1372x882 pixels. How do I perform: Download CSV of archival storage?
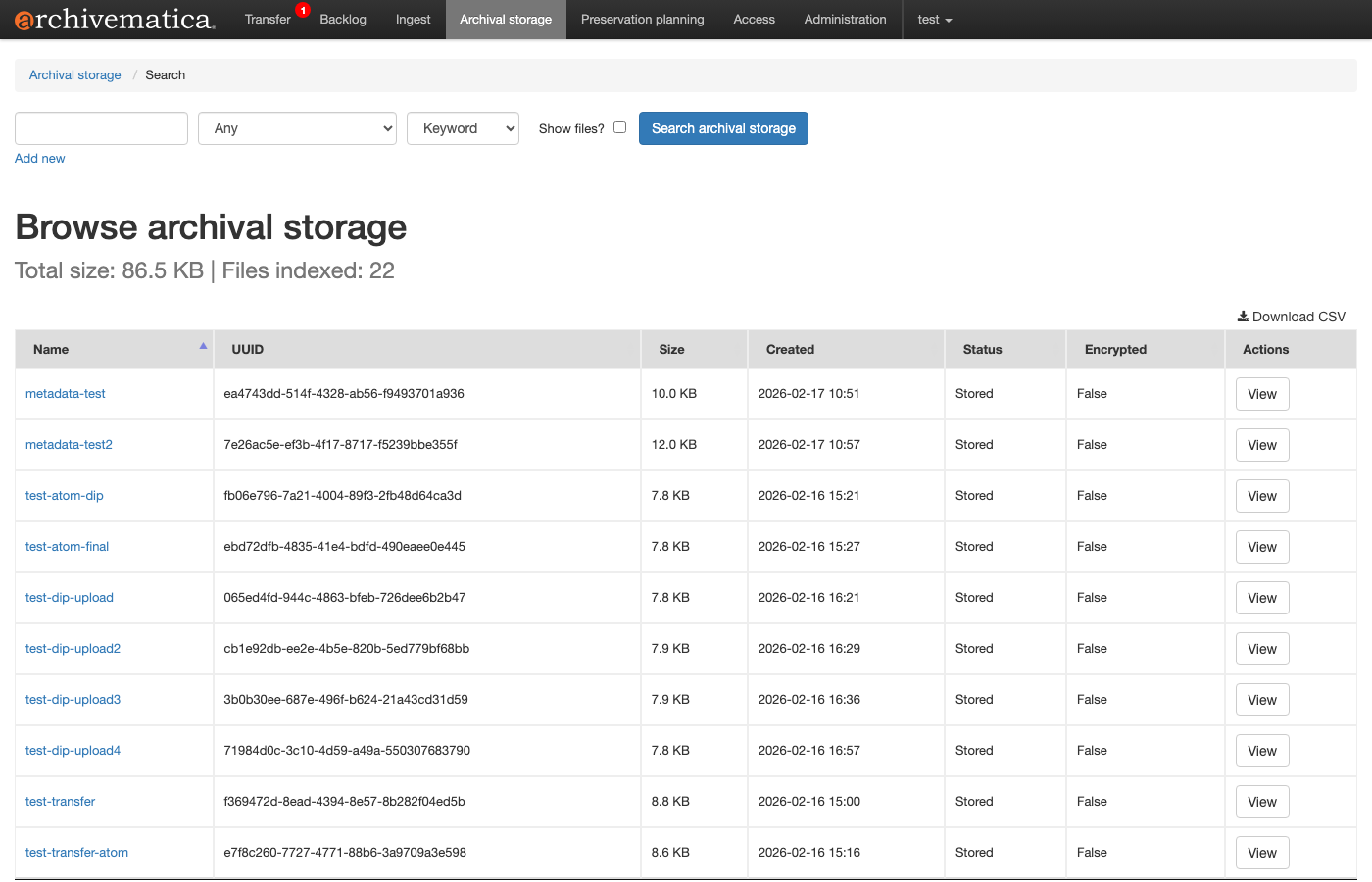1291,317
